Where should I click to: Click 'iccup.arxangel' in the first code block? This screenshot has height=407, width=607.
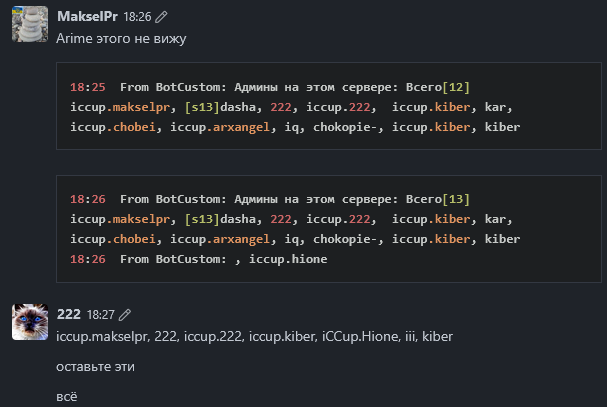(x=220, y=127)
